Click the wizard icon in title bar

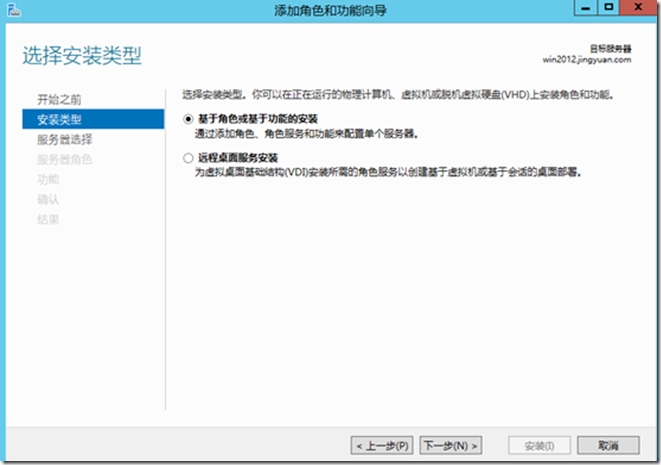click(x=13, y=10)
